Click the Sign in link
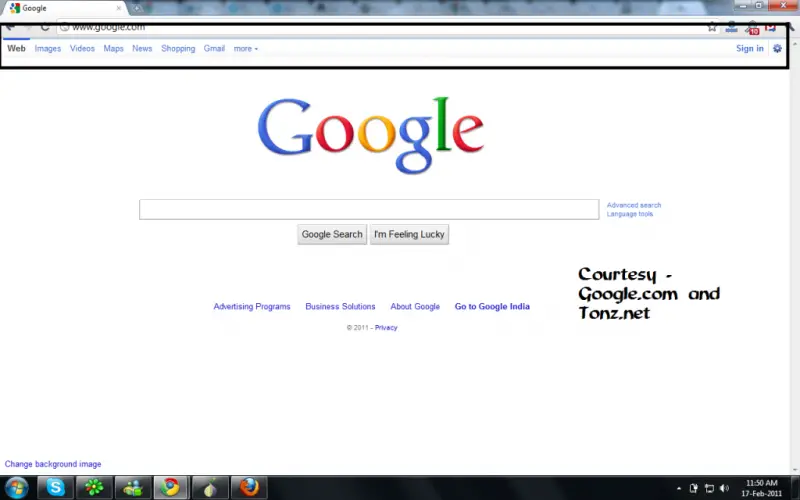Screen dimensions: 800x500 tap(749, 48)
